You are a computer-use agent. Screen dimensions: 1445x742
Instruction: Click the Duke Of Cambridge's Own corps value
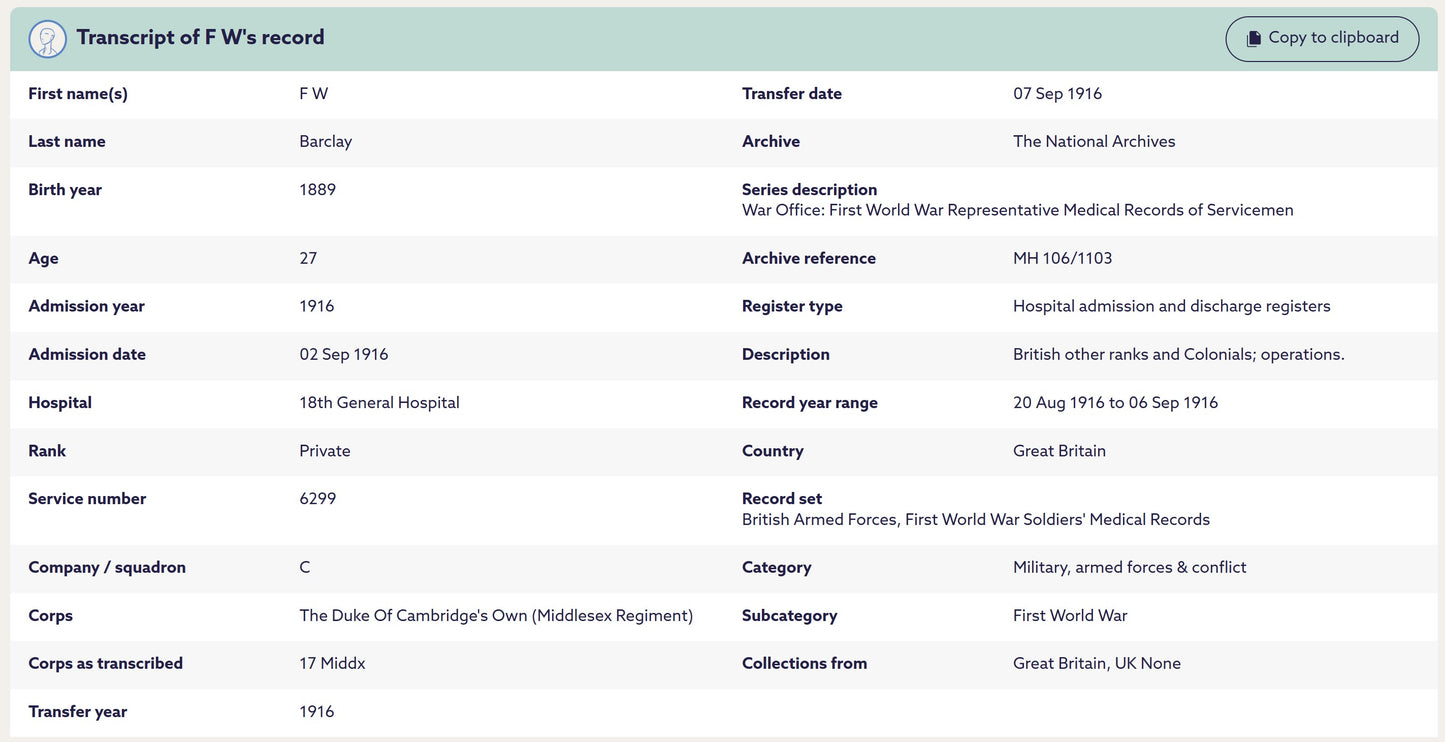496,616
